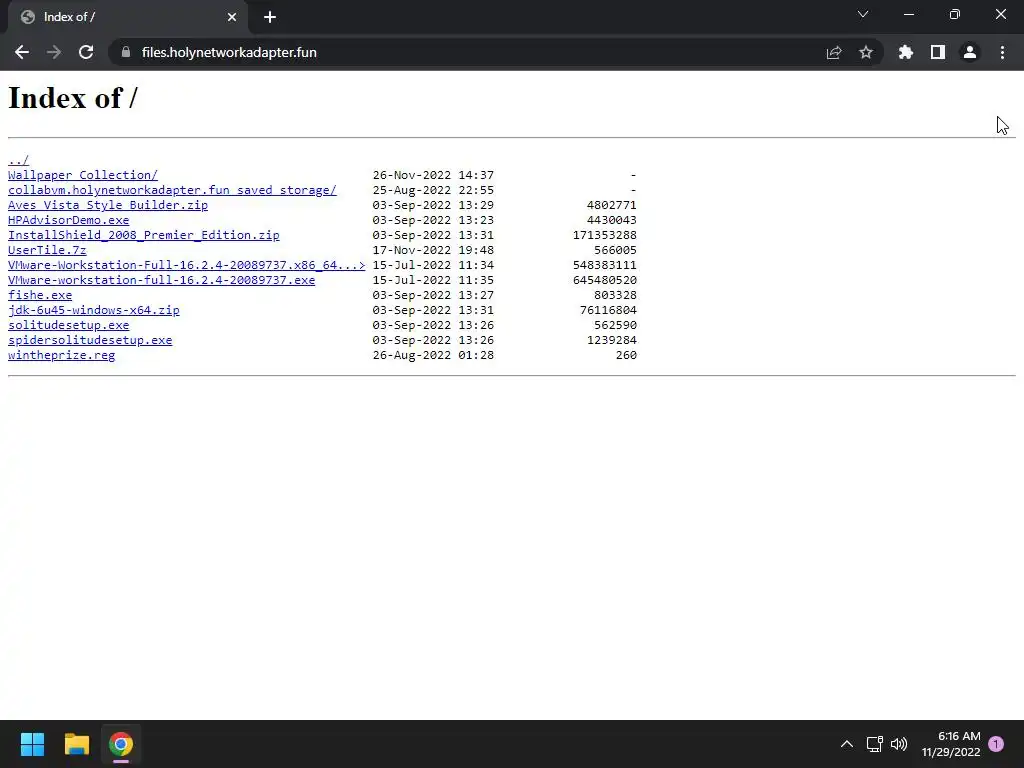This screenshot has height=768, width=1024.
Task: View site information lock icon
Action: tap(126, 52)
